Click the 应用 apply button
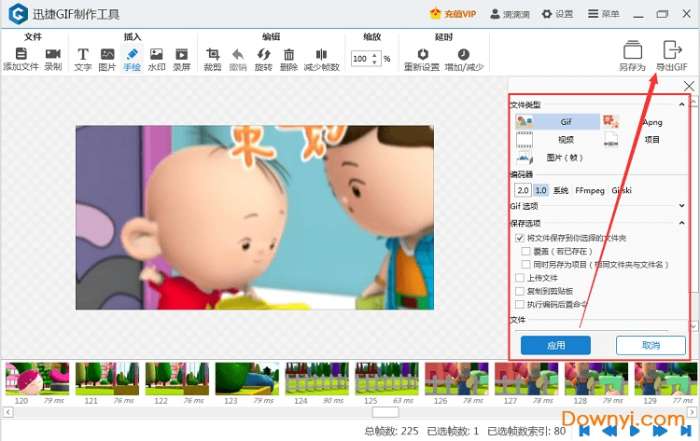 [556, 345]
